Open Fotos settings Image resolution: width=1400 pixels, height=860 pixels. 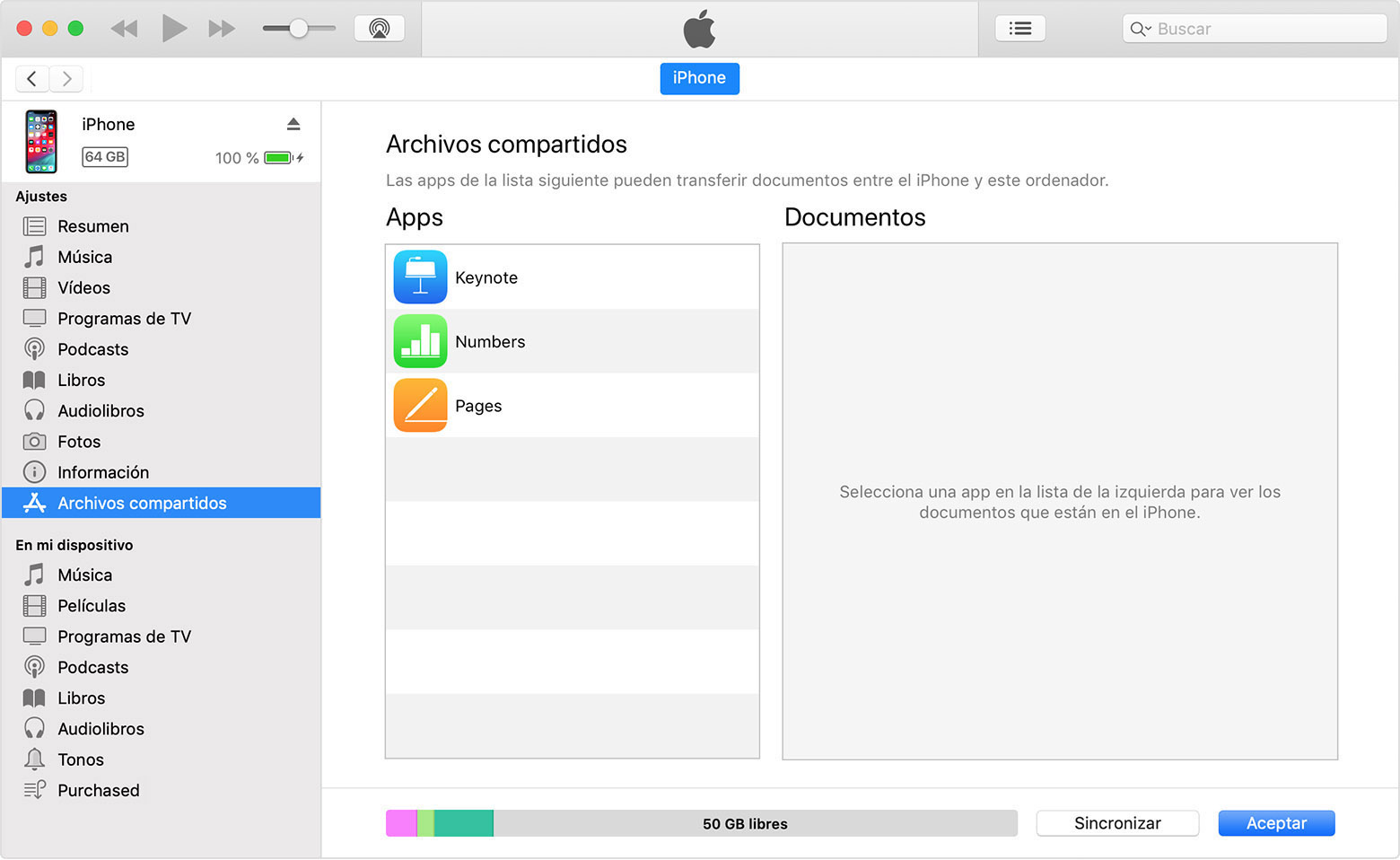(x=162, y=442)
